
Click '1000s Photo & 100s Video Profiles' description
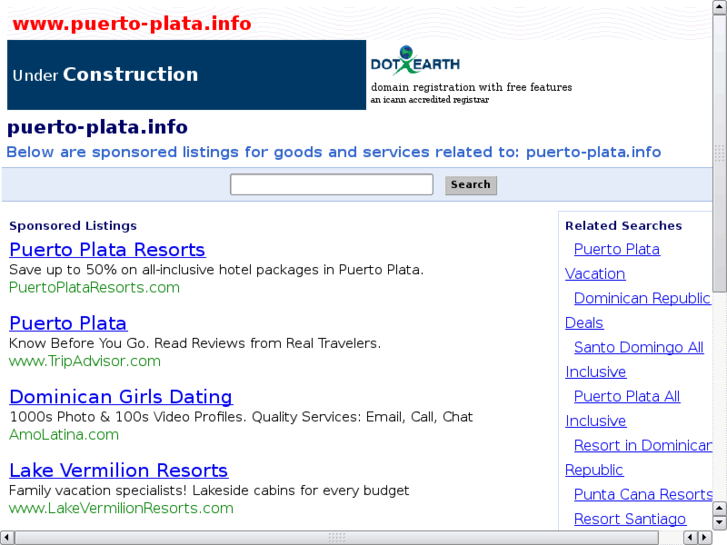(x=241, y=417)
